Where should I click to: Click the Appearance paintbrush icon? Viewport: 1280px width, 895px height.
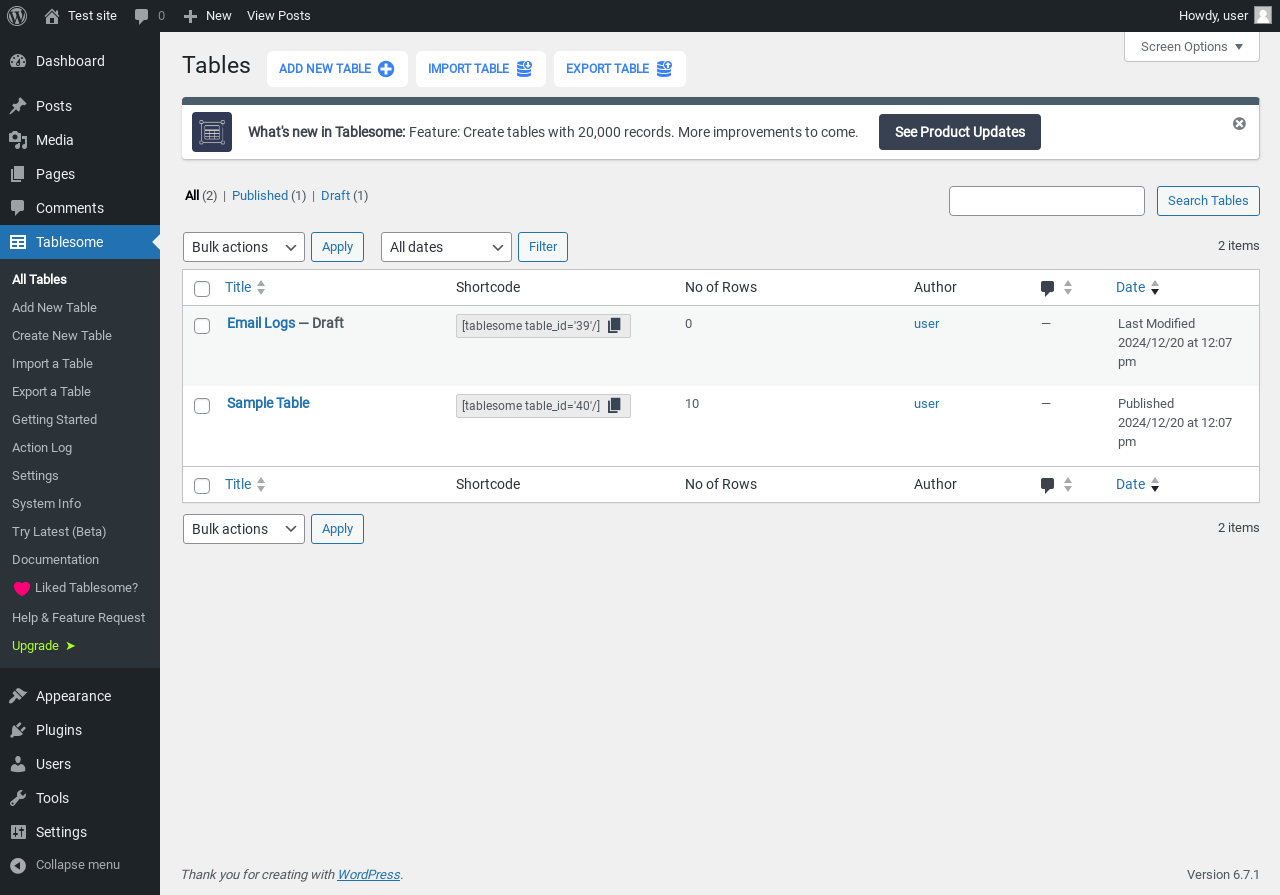point(18,696)
